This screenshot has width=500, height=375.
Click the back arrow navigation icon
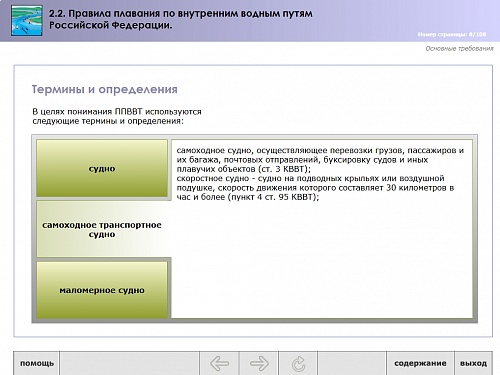pos(219,363)
